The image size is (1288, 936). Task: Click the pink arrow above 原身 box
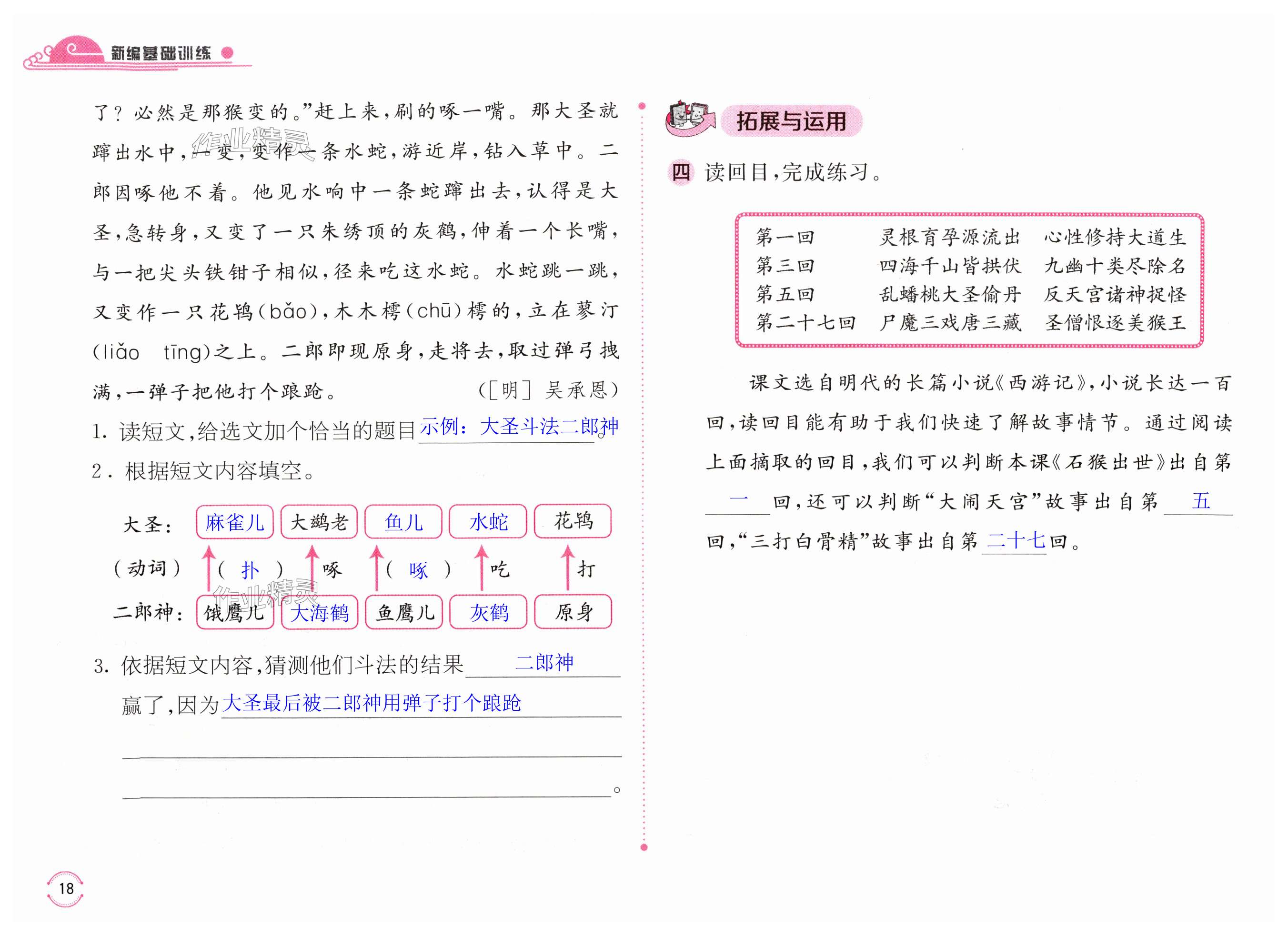click(x=567, y=568)
